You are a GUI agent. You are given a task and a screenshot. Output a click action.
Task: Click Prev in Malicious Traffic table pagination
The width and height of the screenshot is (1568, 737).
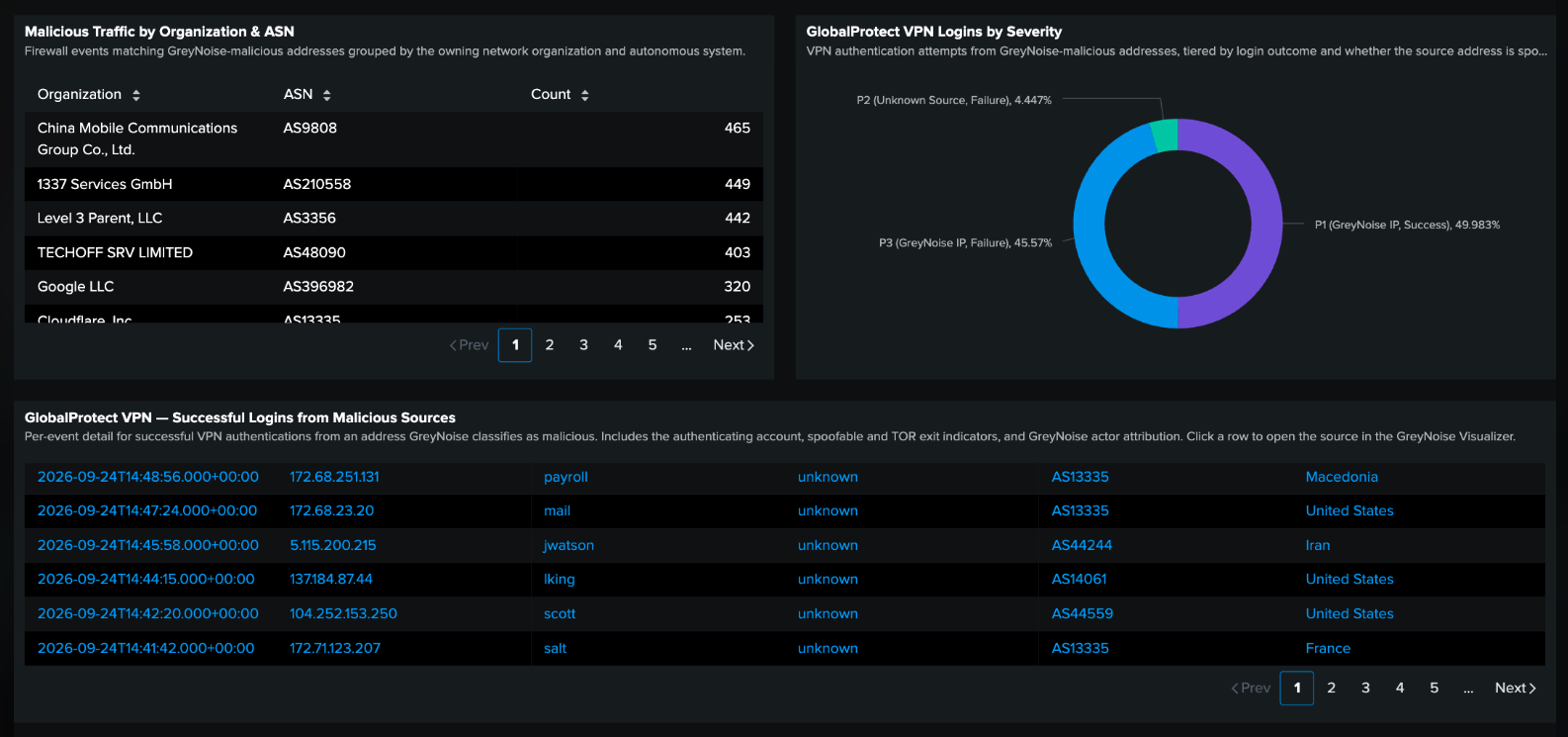[x=469, y=345]
